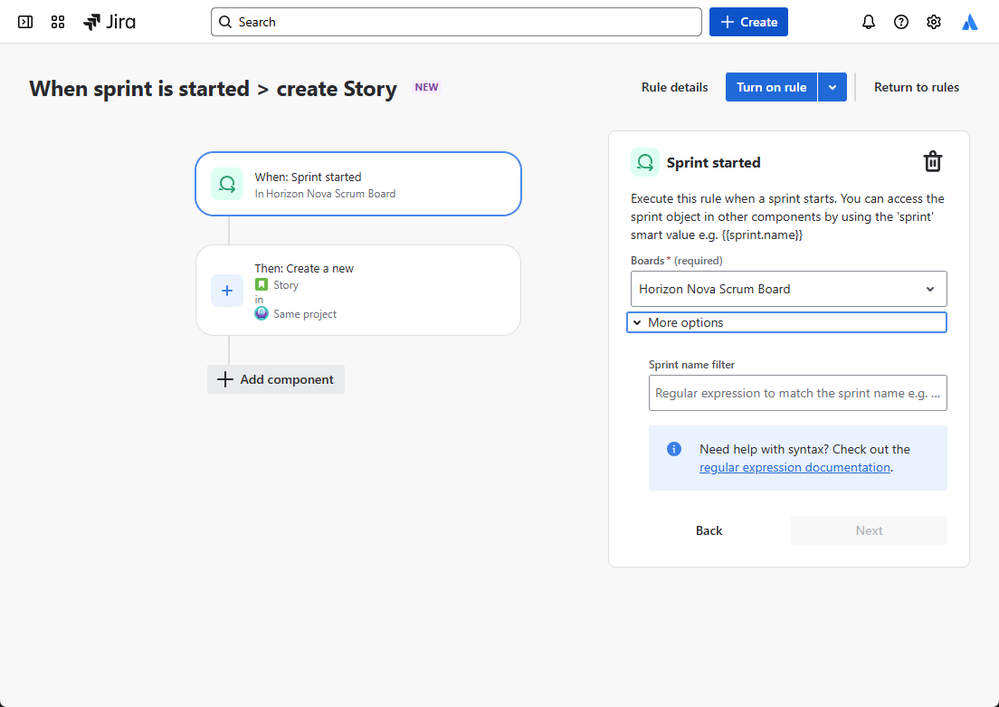Click the Atlassian profile icon

(x=970, y=22)
